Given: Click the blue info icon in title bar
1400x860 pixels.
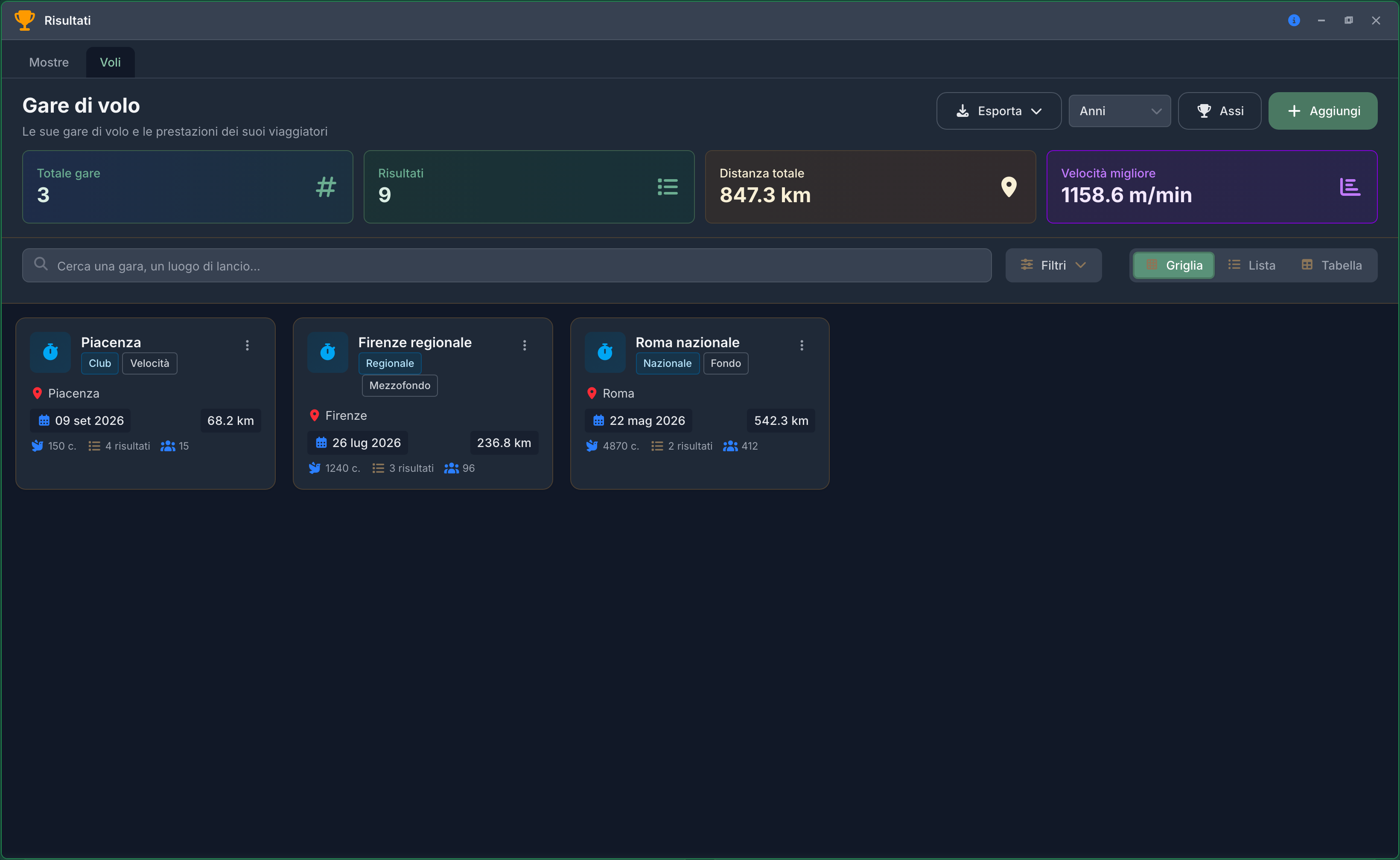Looking at the screenshot, I should pos(1294,20).
